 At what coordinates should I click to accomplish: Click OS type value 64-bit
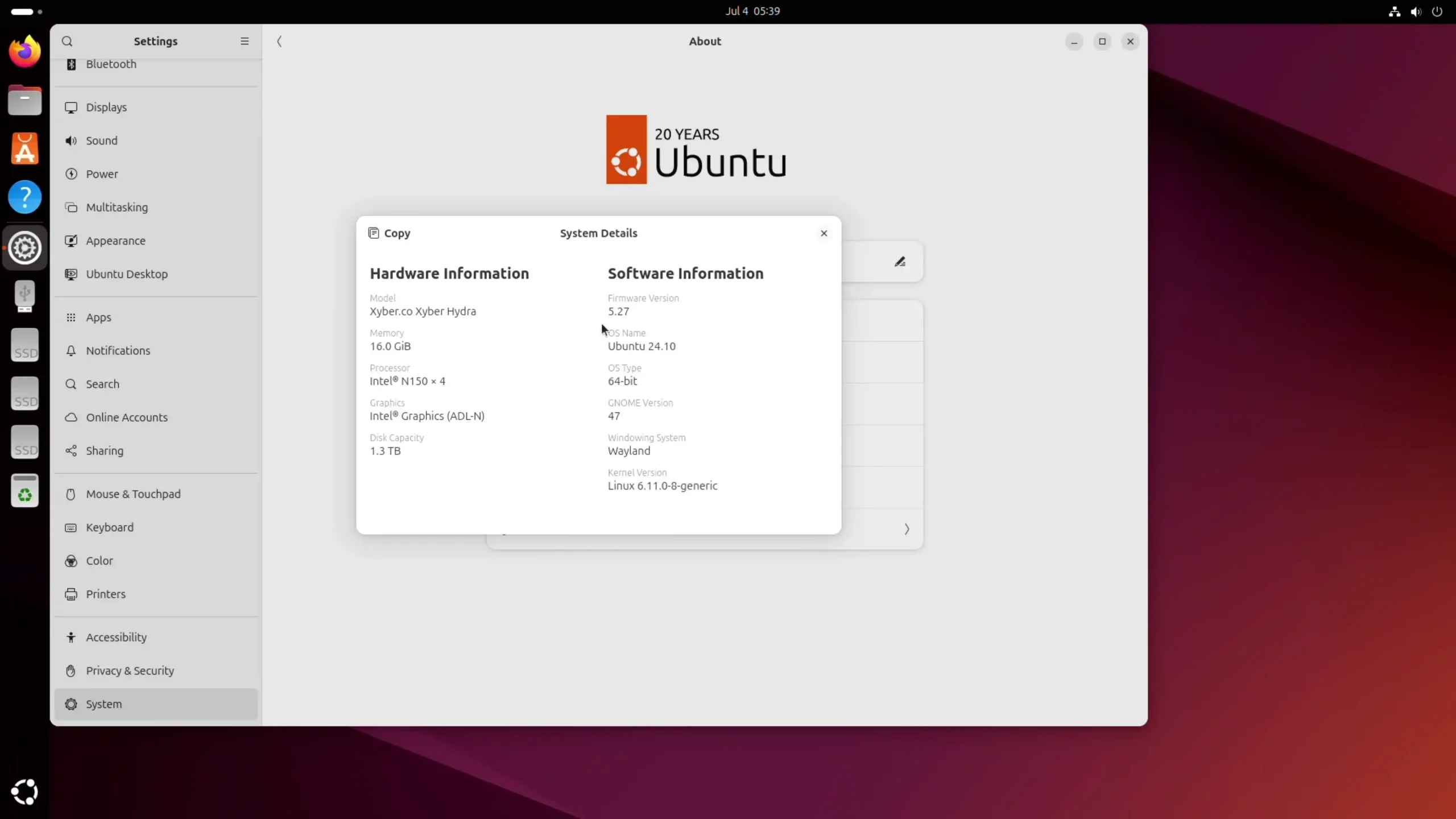[x=622, y=381]
